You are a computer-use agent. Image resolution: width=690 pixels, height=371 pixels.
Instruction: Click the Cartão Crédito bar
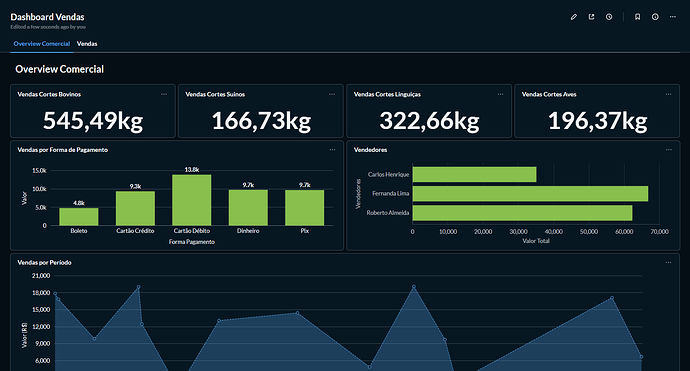tap(135, 208)
